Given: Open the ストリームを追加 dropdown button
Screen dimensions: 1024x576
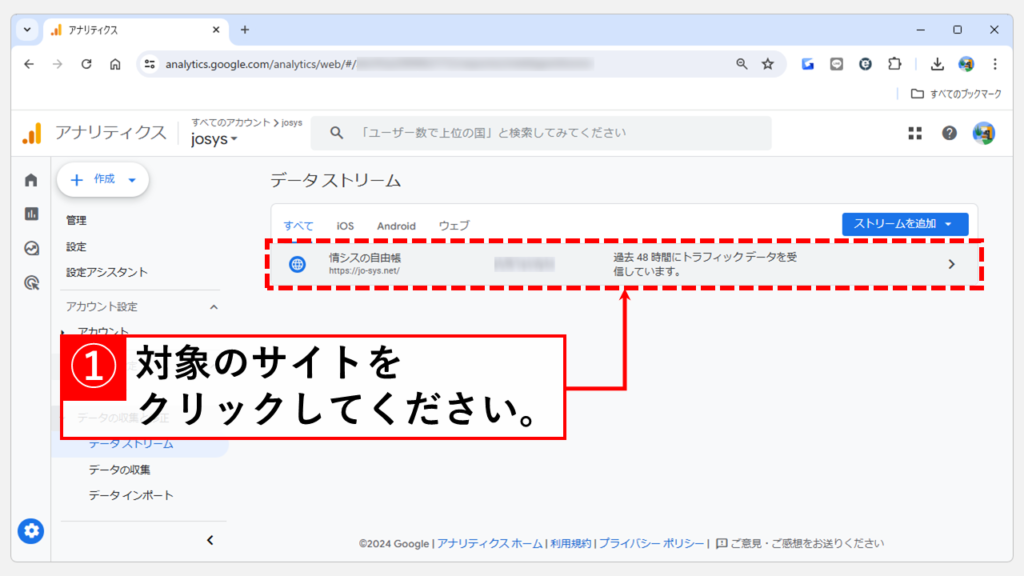Looking at the screenshot, I should 905,224.
